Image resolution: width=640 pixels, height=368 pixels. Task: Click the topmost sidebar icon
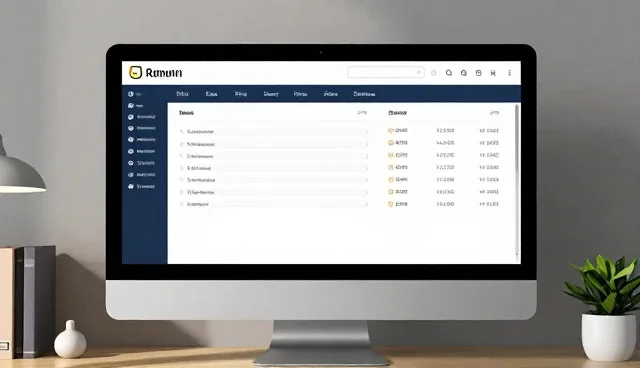(131, 94)
